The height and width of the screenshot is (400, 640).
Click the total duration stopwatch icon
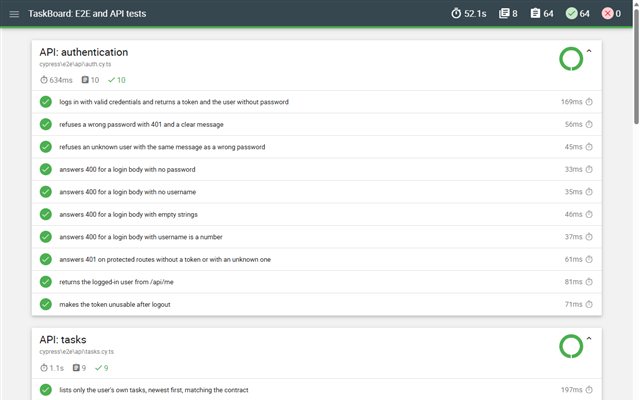point(456,13)
